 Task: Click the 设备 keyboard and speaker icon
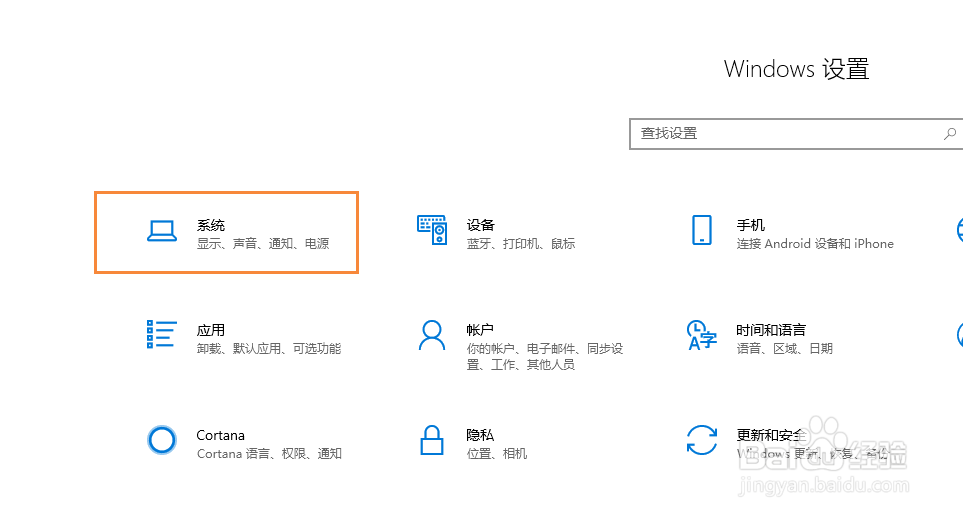pyautogui.click(x=432, y=230)
